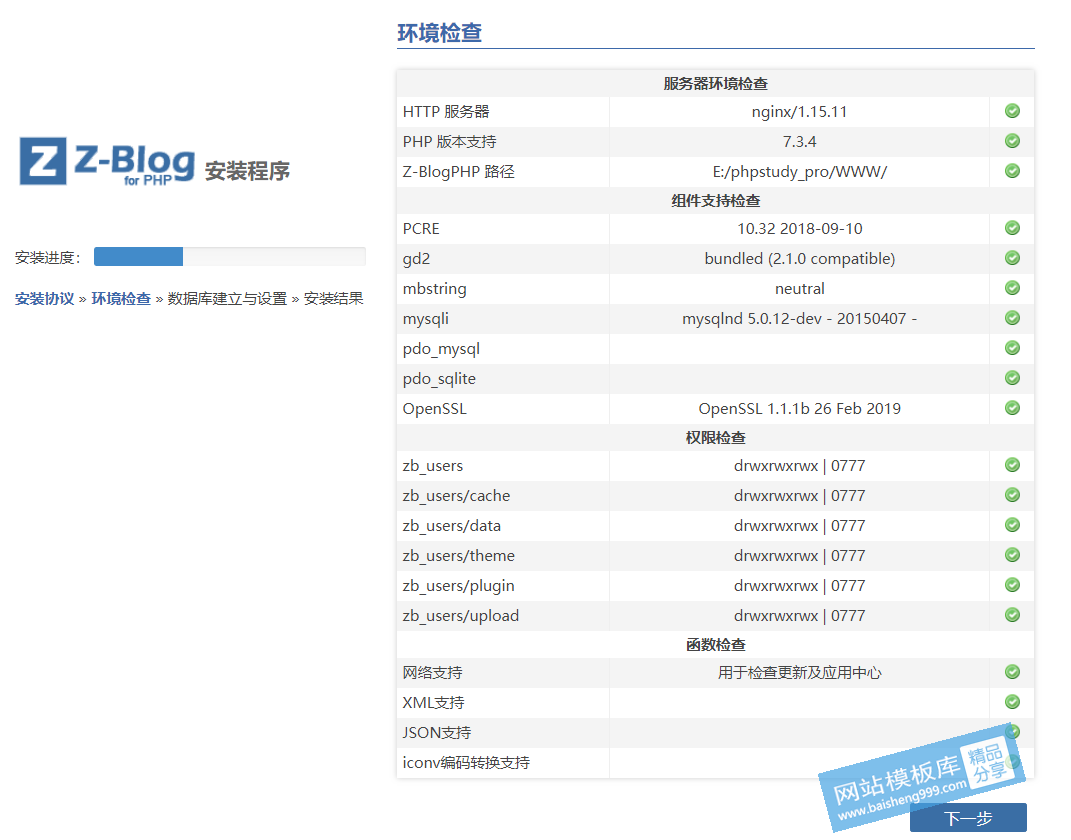Viewport: 1071px width, 840px height.
Task: Click green check icon for PCRE row
Action: point(1012,228)
